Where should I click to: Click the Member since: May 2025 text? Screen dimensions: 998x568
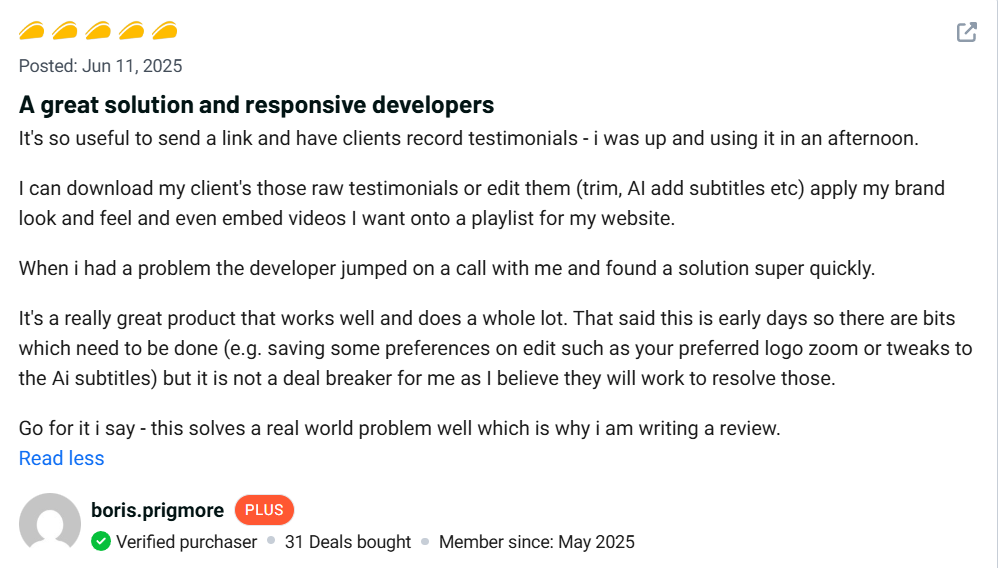tap(536, 542)
